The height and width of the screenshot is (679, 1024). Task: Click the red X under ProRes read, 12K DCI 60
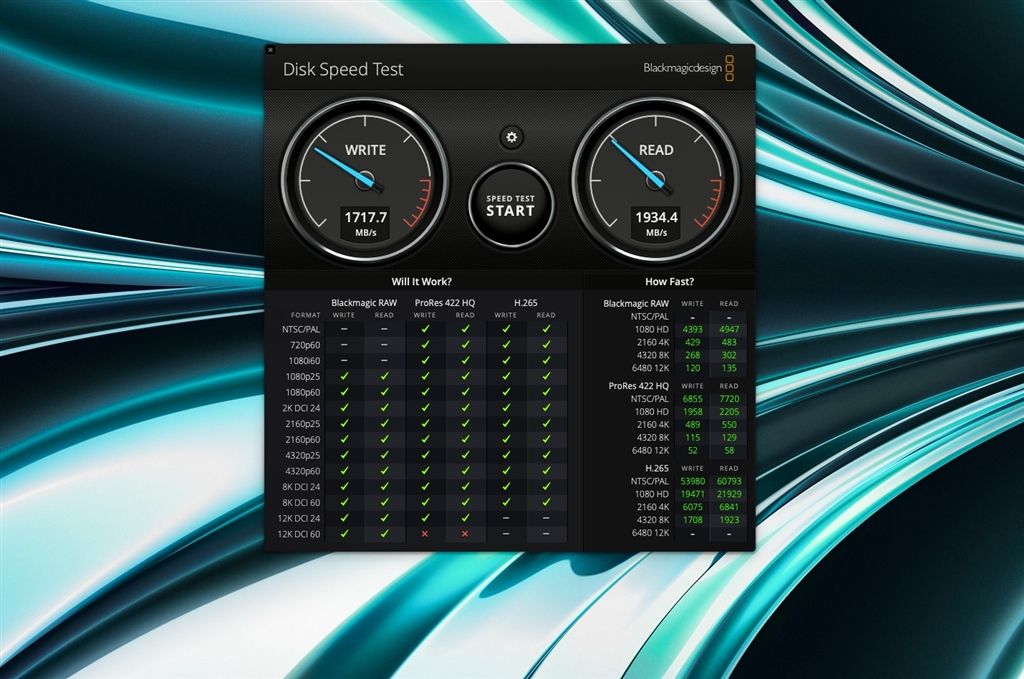465,534
